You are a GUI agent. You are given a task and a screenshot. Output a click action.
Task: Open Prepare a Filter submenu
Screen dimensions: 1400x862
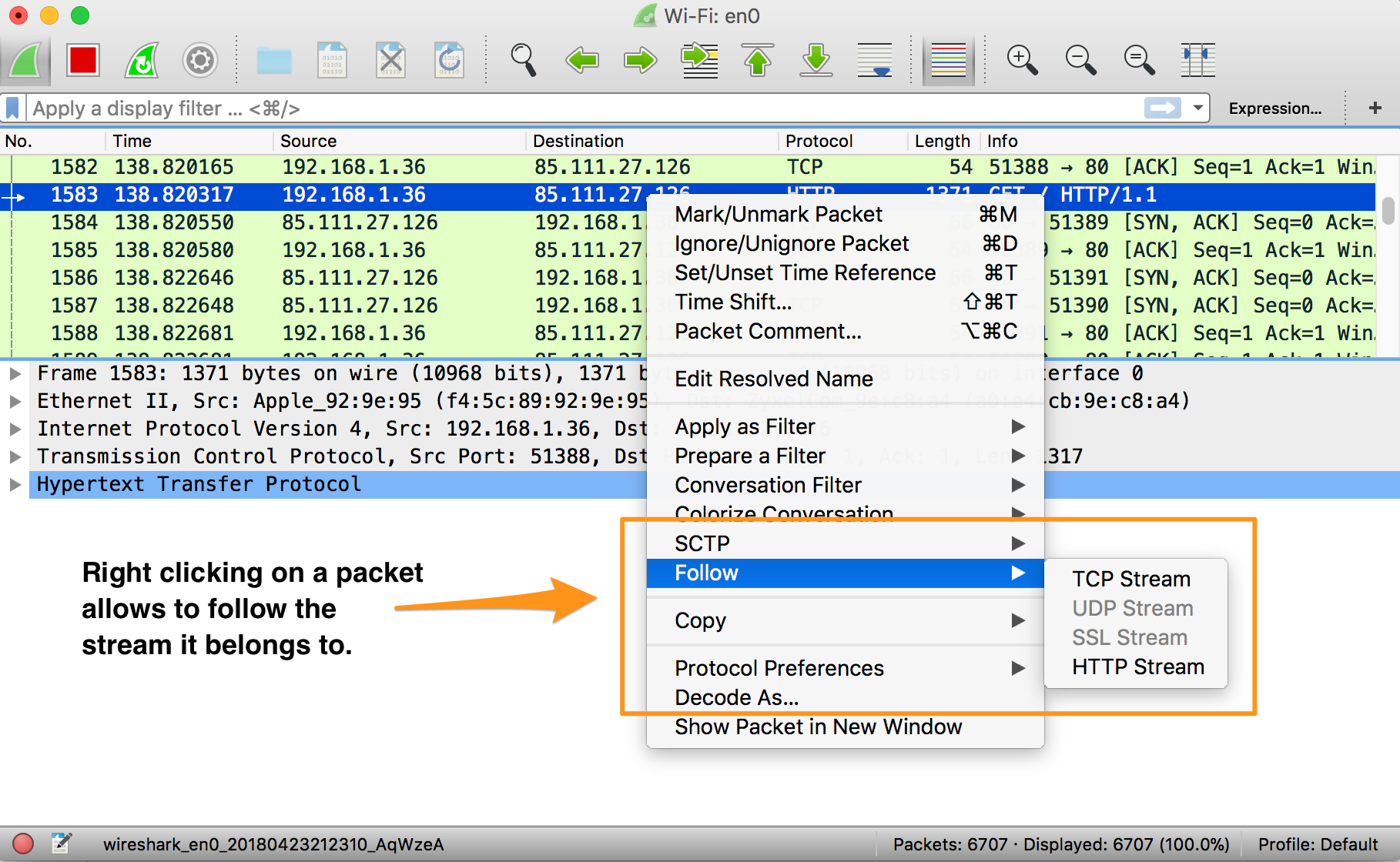(x=845, y=456)
